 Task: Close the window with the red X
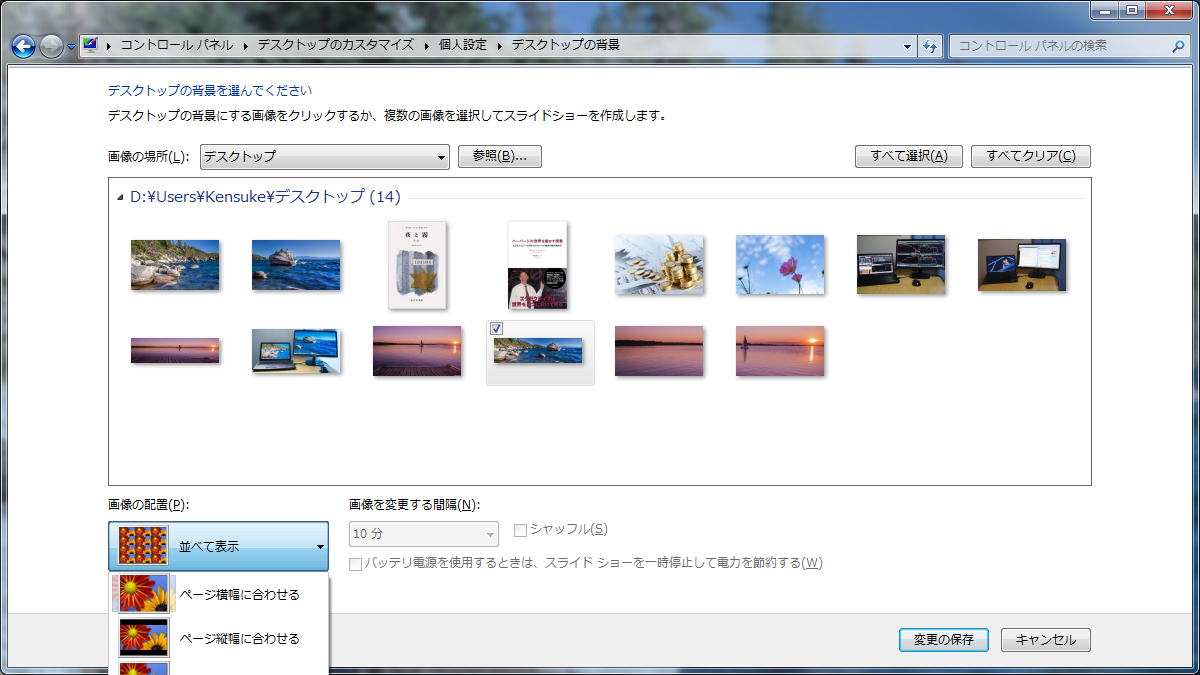[1168, 9]
